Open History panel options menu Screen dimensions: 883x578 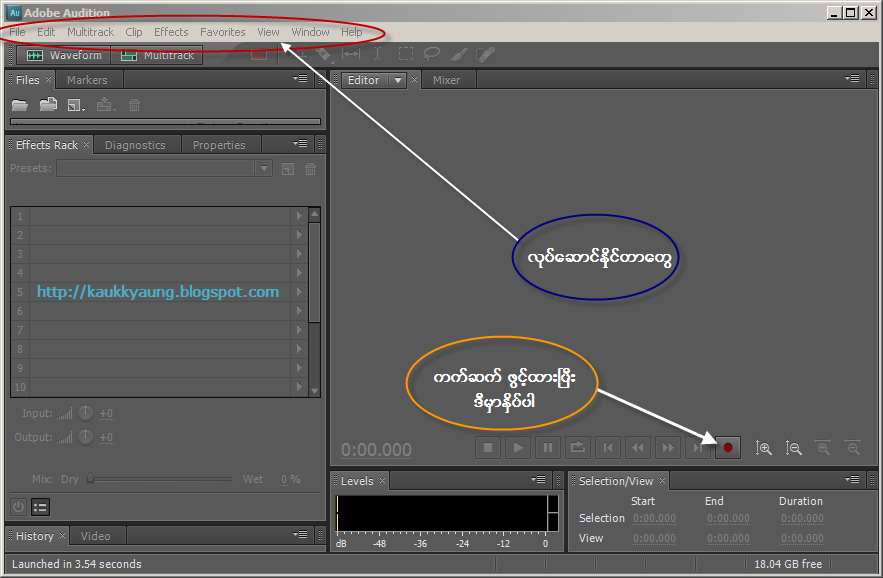point(300,534)
